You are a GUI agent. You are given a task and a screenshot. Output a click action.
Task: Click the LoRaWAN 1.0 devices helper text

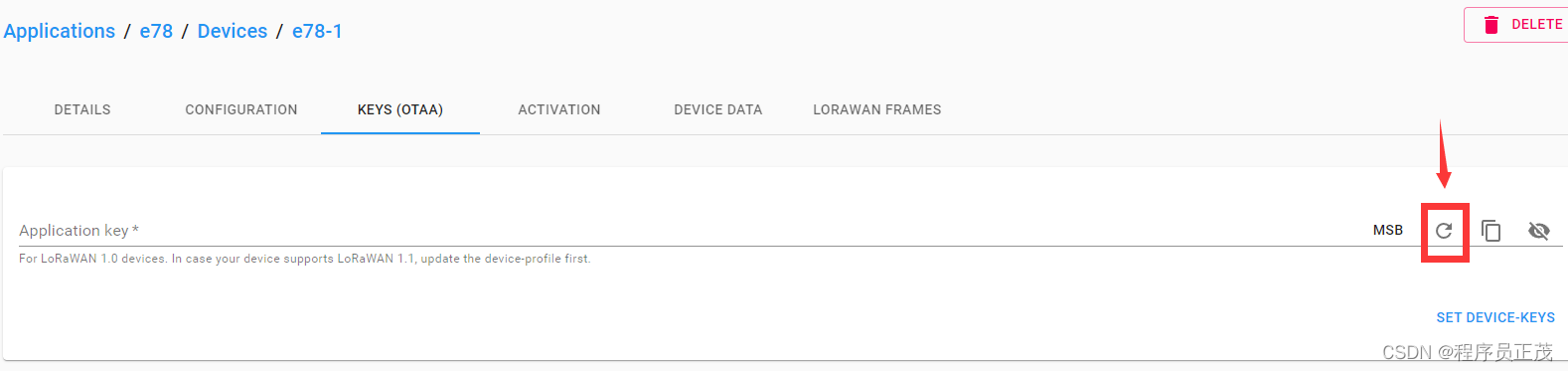pyautogui.click(x=304, y=259)
